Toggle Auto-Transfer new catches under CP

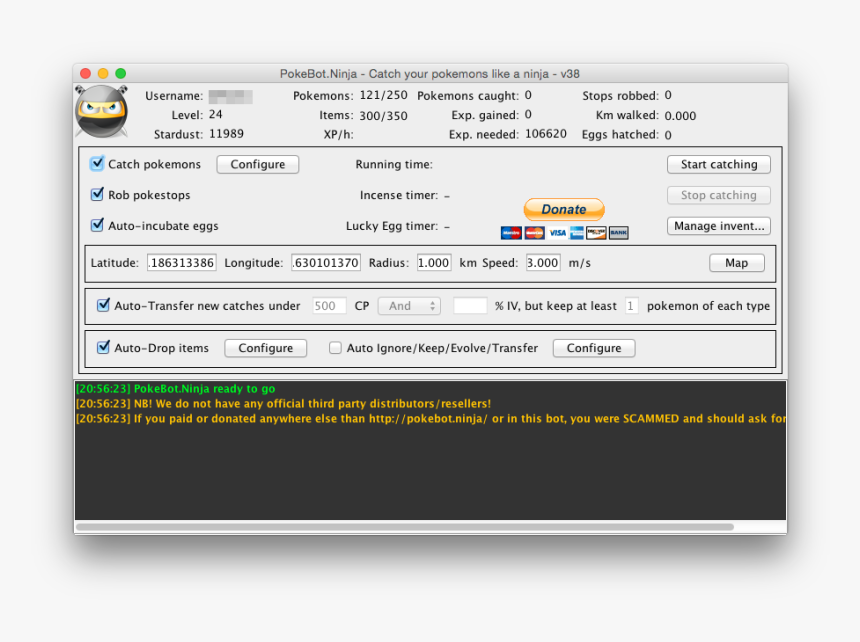click(103, 305)
